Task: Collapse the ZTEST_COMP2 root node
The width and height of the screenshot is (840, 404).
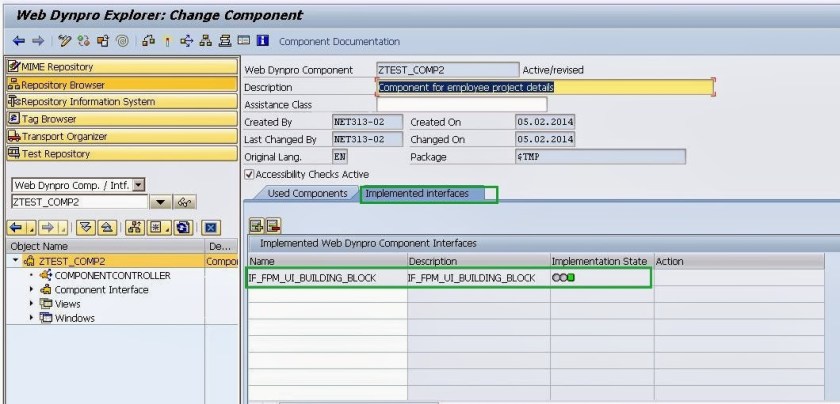Action: pyautogui.click(x=16, y=261)
